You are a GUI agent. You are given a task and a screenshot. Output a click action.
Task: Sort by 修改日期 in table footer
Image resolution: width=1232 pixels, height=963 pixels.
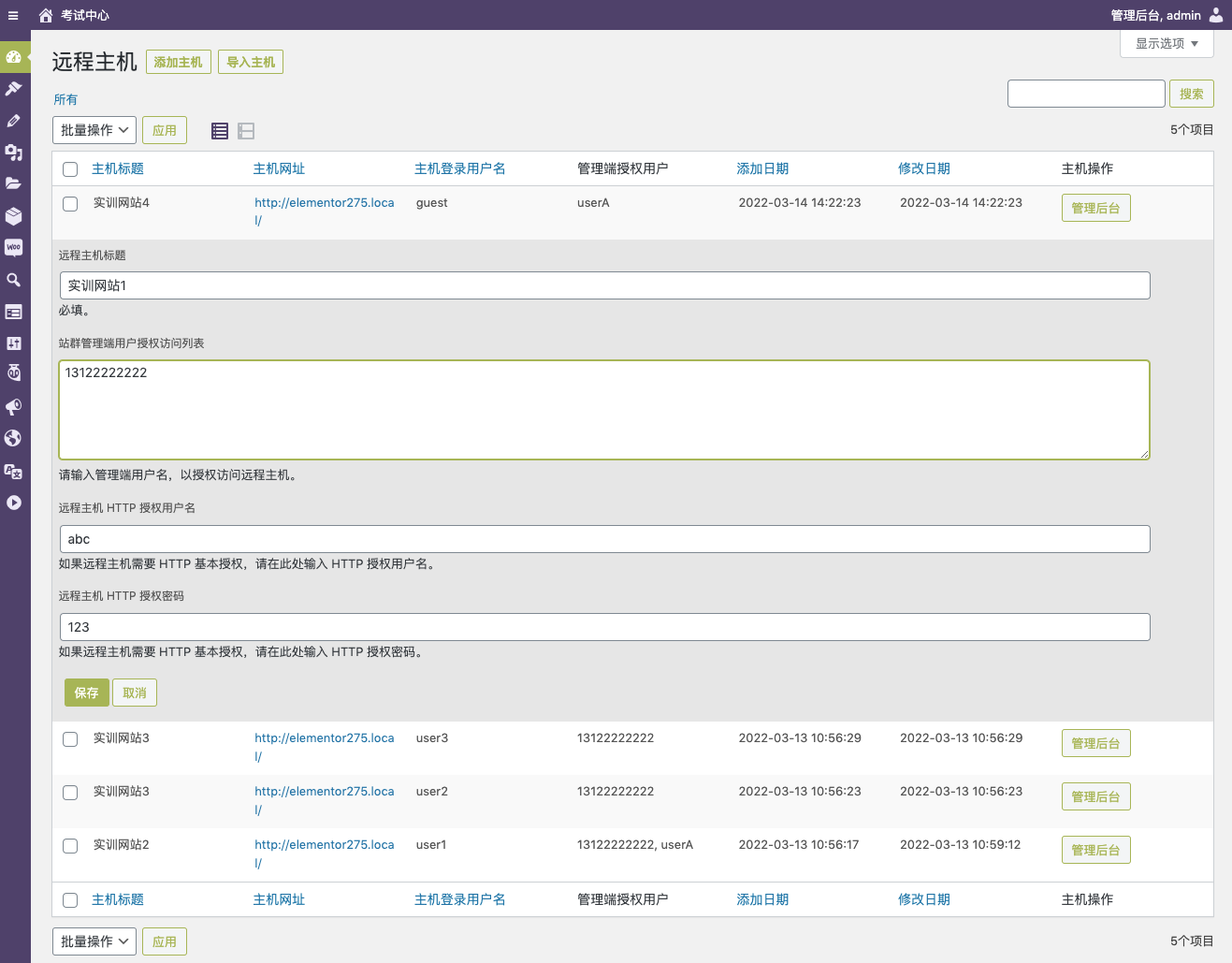tap(924, 899)
